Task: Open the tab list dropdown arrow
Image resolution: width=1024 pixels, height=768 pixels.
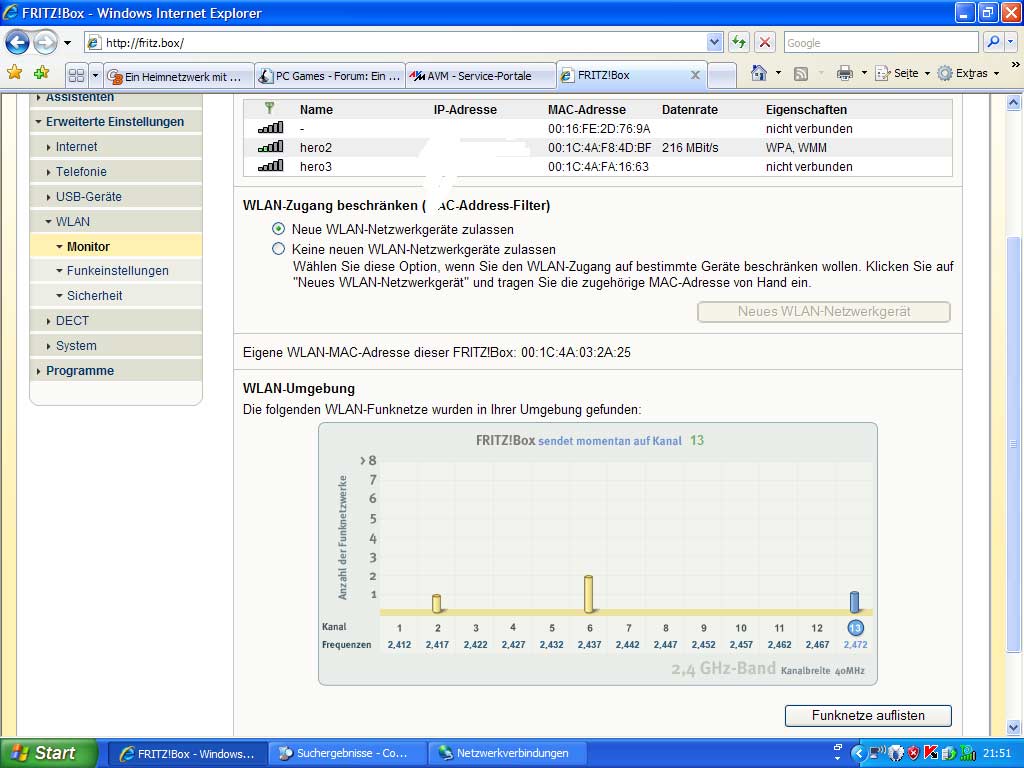Action: click(x=95, y=76)
